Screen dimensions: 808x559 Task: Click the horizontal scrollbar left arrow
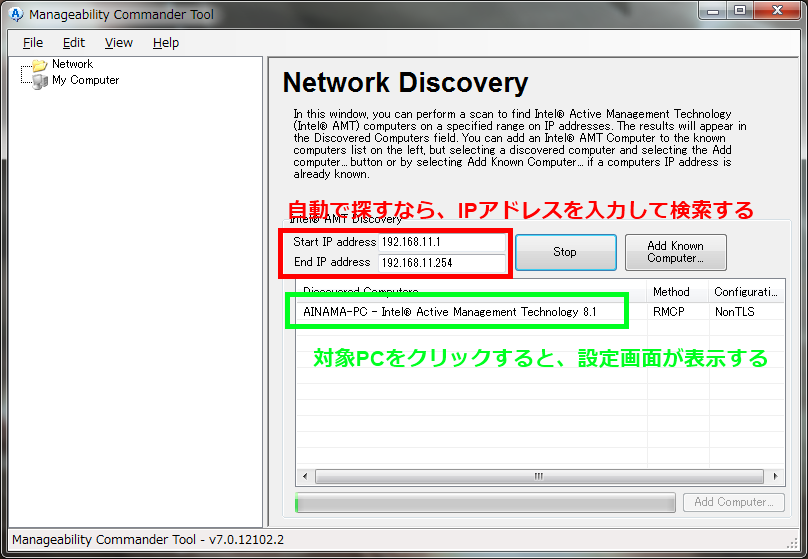tap(305, 477)
